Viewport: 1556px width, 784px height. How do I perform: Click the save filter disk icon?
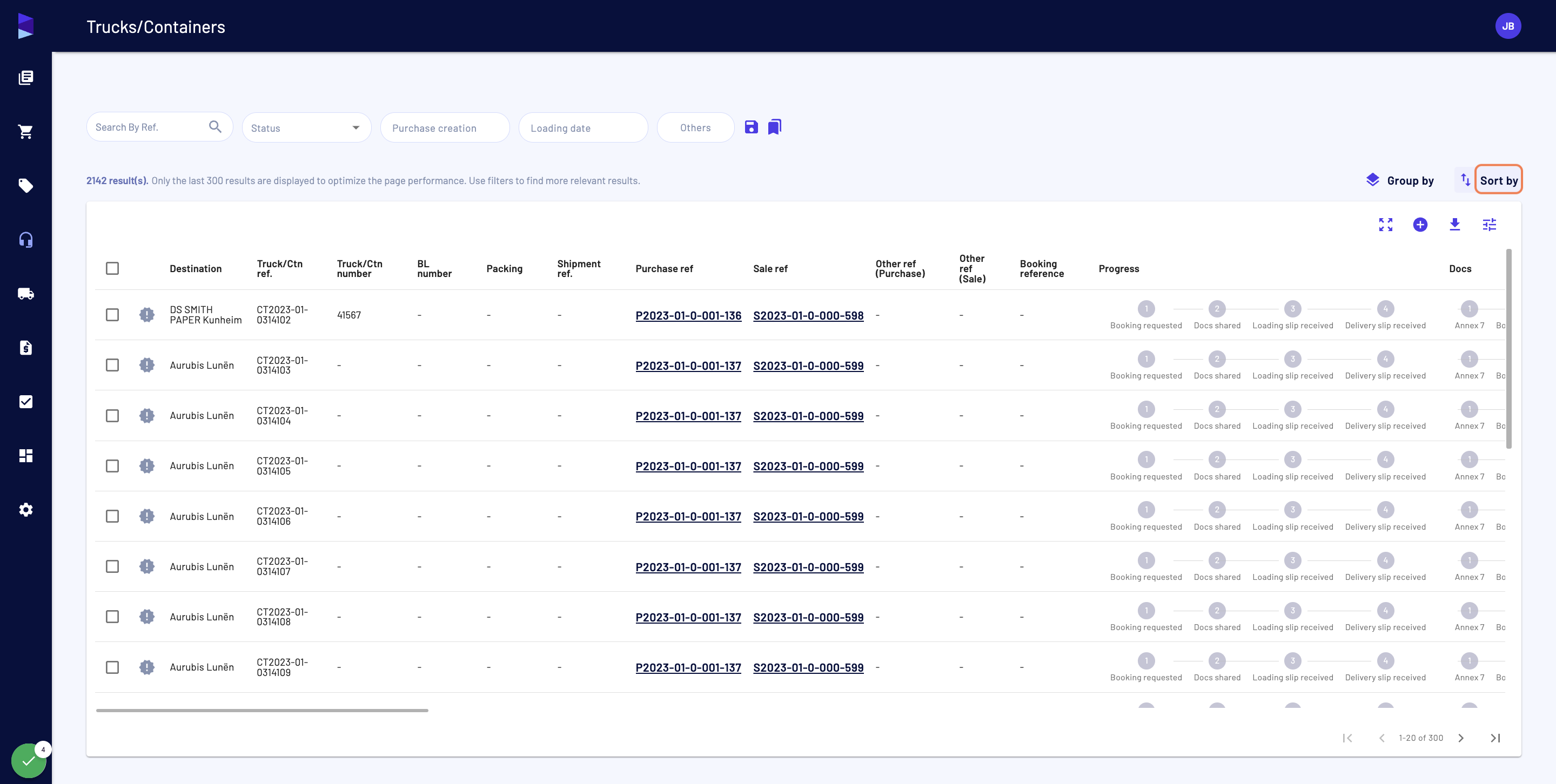(x=752, y=127)
